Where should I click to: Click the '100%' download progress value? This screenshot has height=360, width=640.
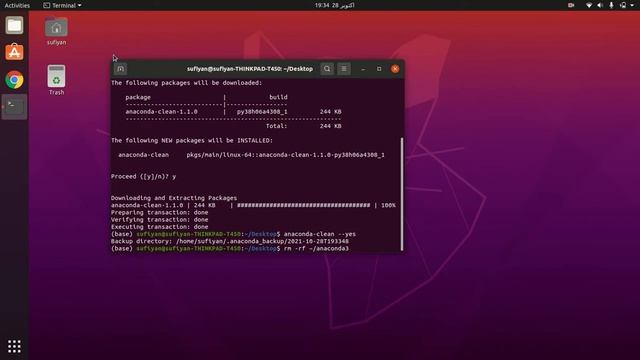pos(388,205)
